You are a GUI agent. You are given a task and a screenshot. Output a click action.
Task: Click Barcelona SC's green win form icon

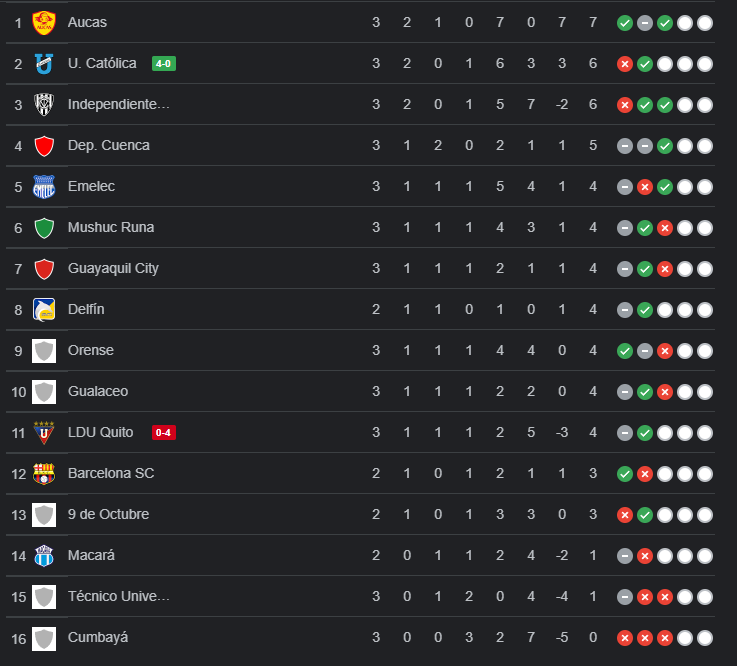(x=625, y=474)
